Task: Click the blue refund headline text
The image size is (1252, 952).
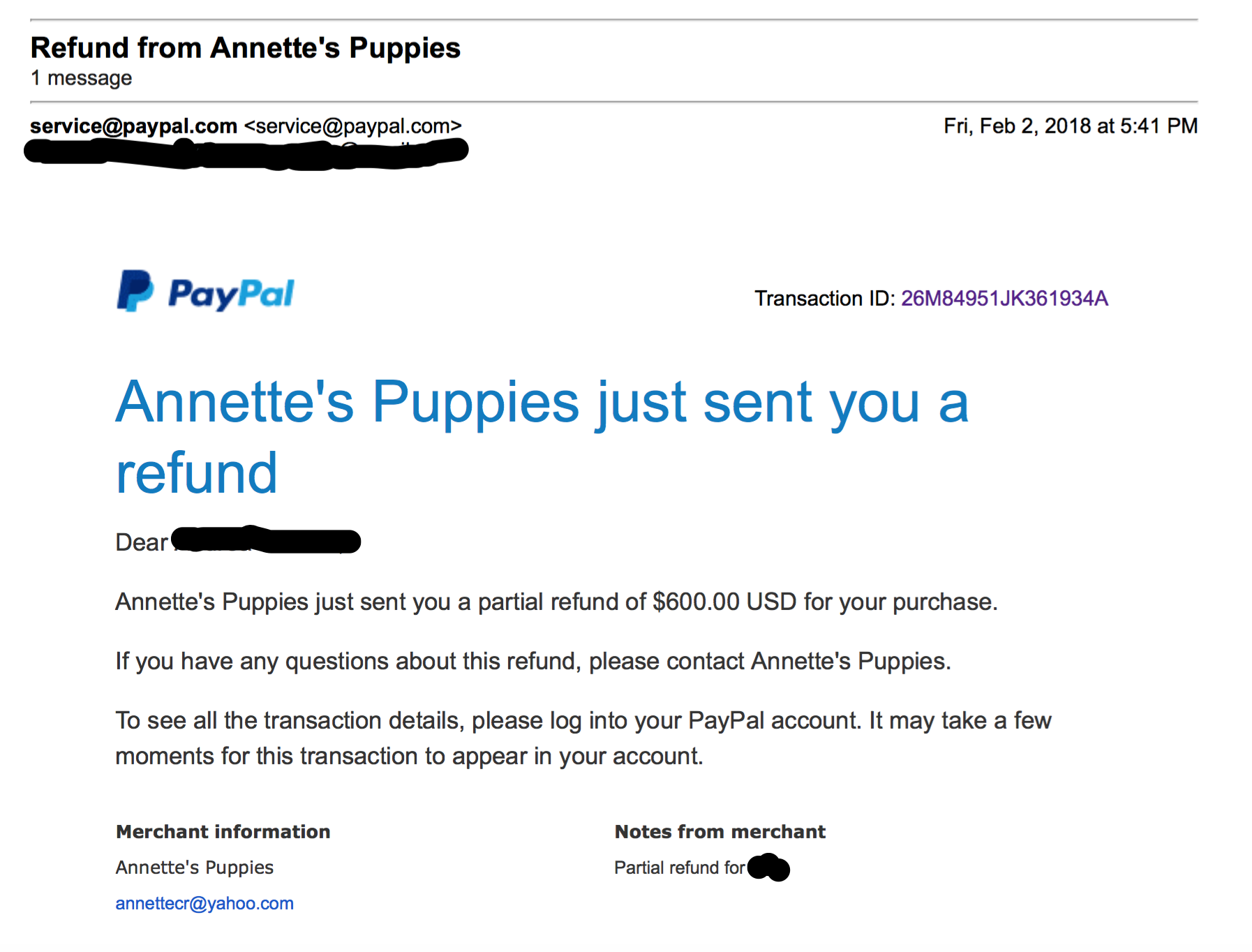Action: click(542, 437)
